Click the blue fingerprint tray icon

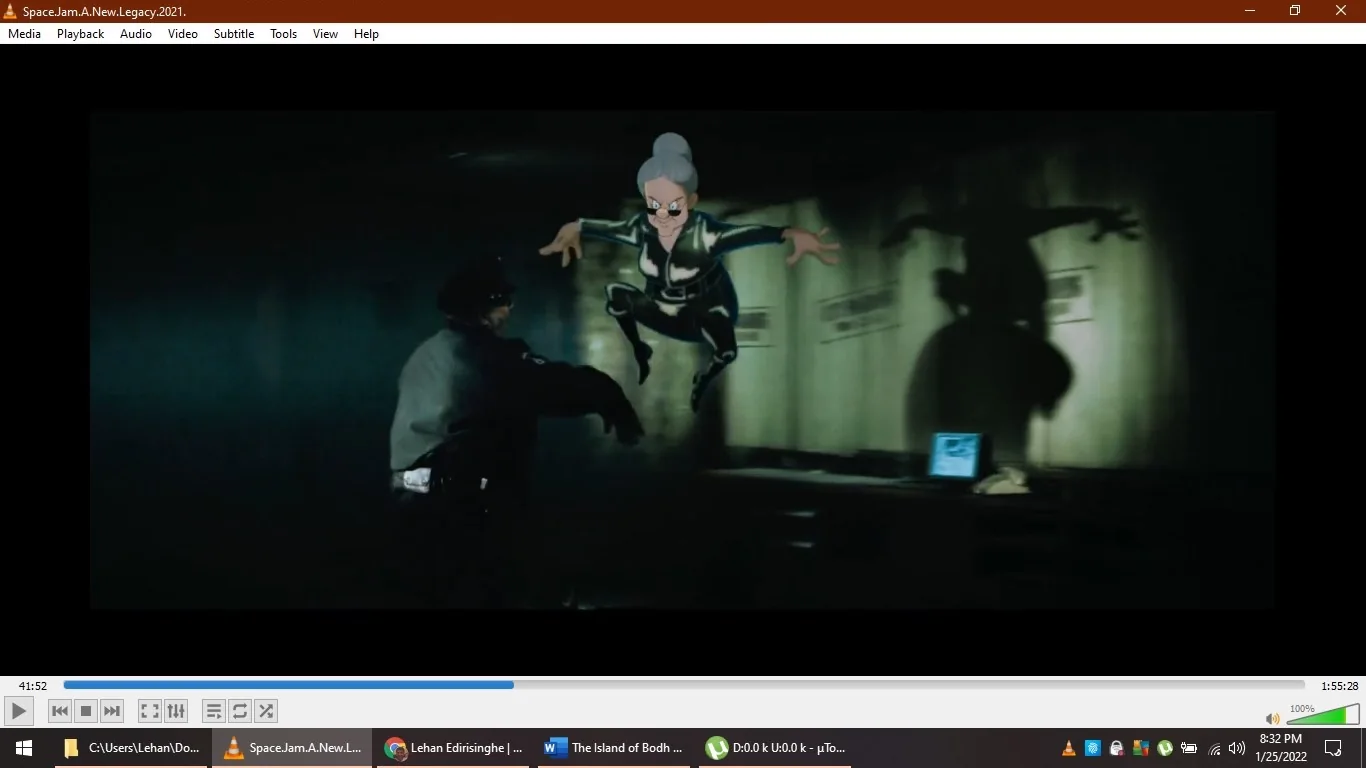coord(1093,748)
